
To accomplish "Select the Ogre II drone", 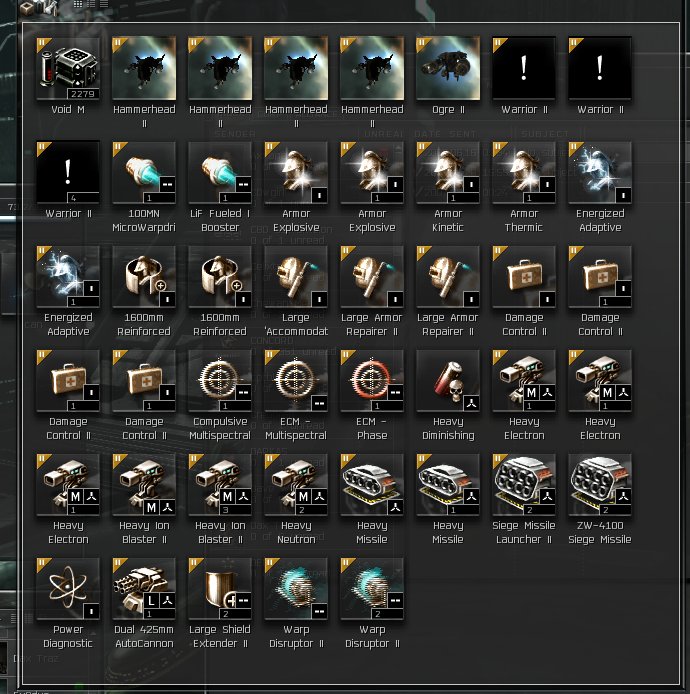I will pyautogui.click(x=448, y=69).
